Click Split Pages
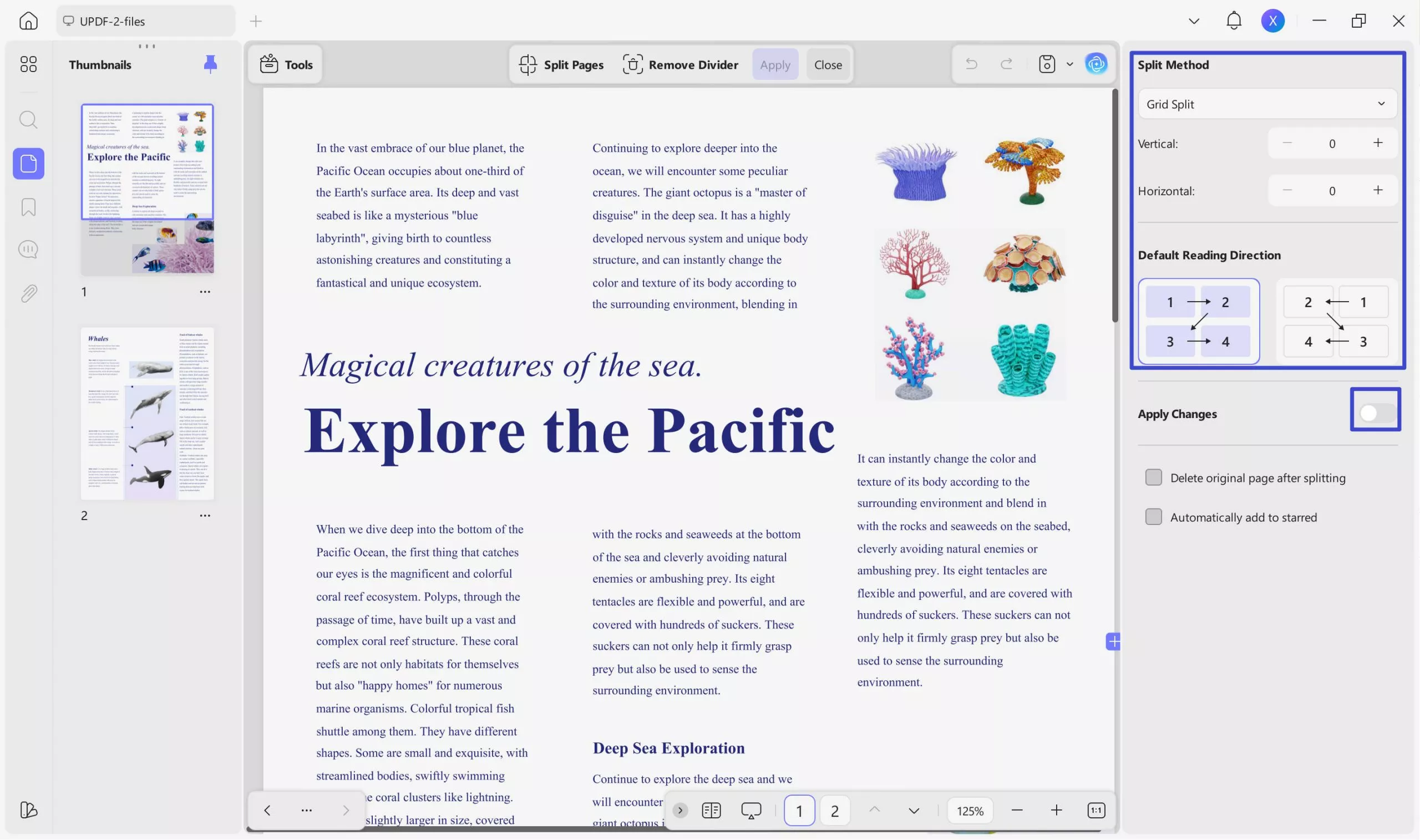The image size is (1420, 840). [561, 64]
